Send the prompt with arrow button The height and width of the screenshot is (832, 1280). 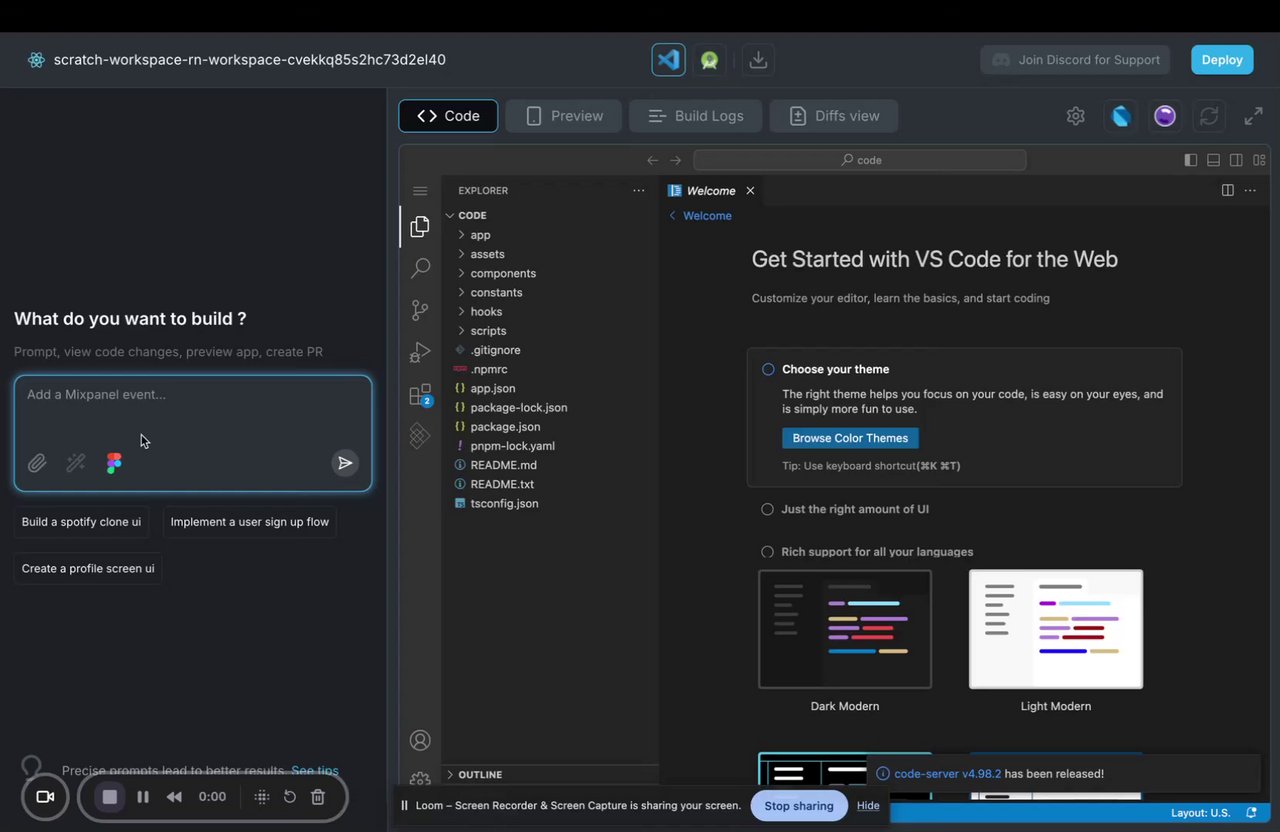345,463
